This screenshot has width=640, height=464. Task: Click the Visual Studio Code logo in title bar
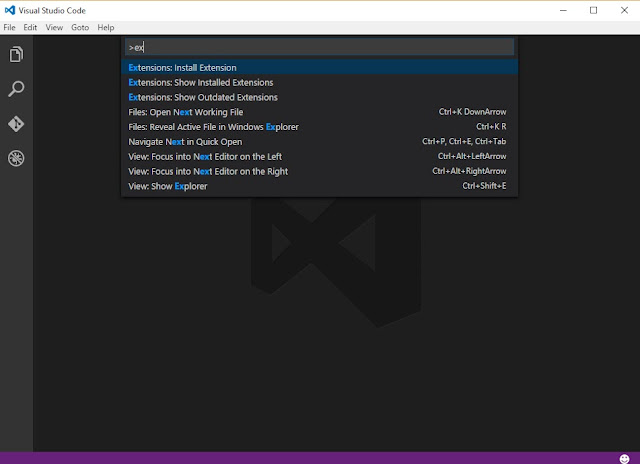pyautogui.click(x=10, y=10)
